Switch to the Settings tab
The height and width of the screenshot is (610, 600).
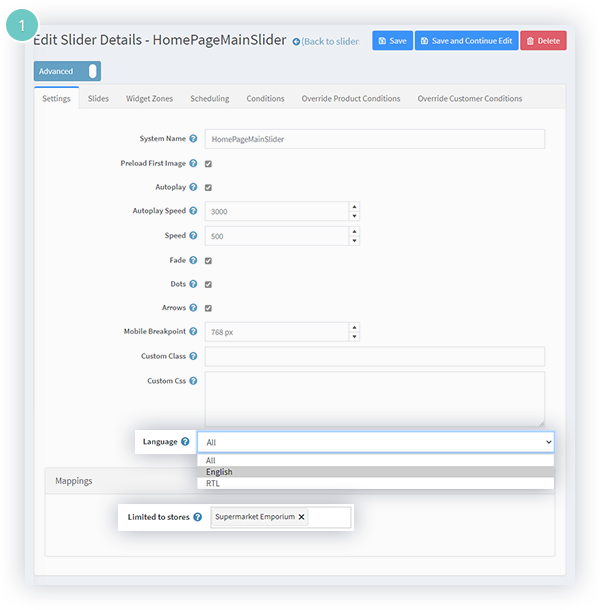click(x=56, y=98)
